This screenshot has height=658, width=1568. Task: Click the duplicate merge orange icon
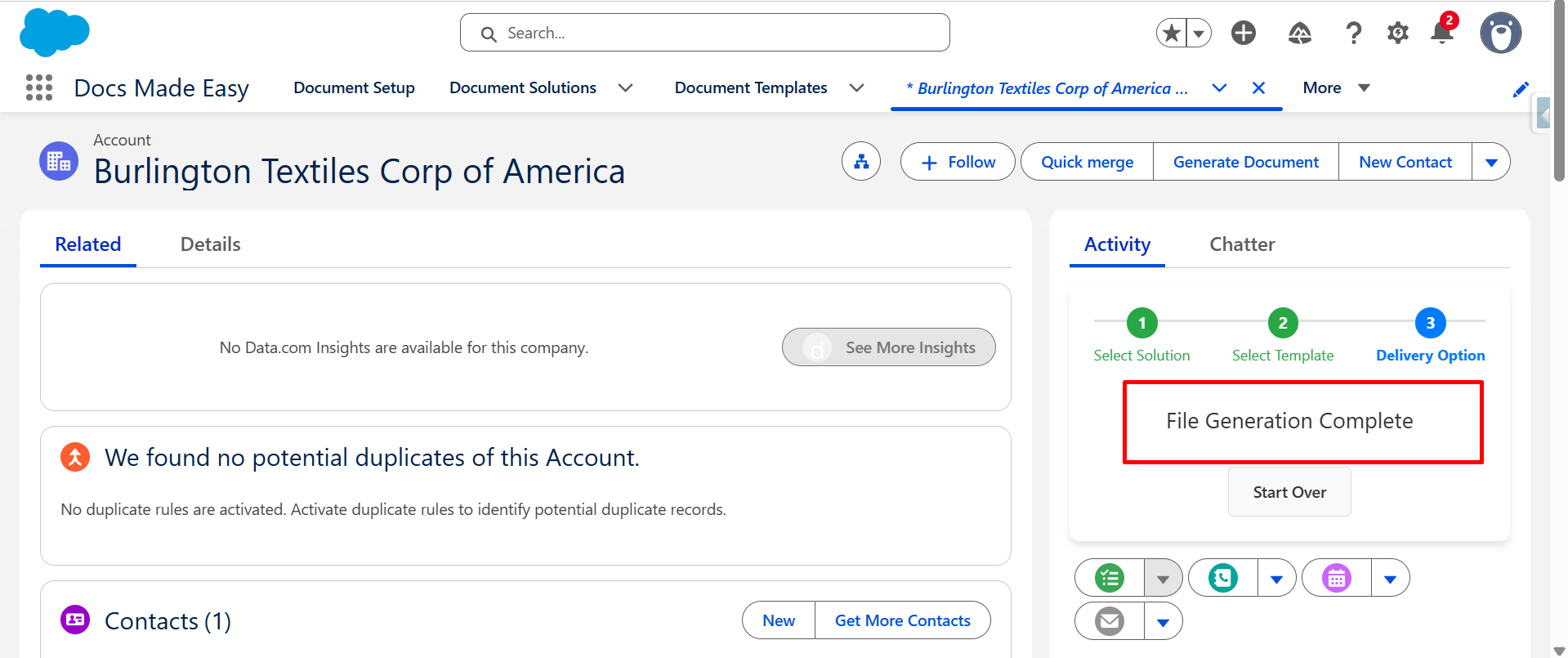click(75, 457)
